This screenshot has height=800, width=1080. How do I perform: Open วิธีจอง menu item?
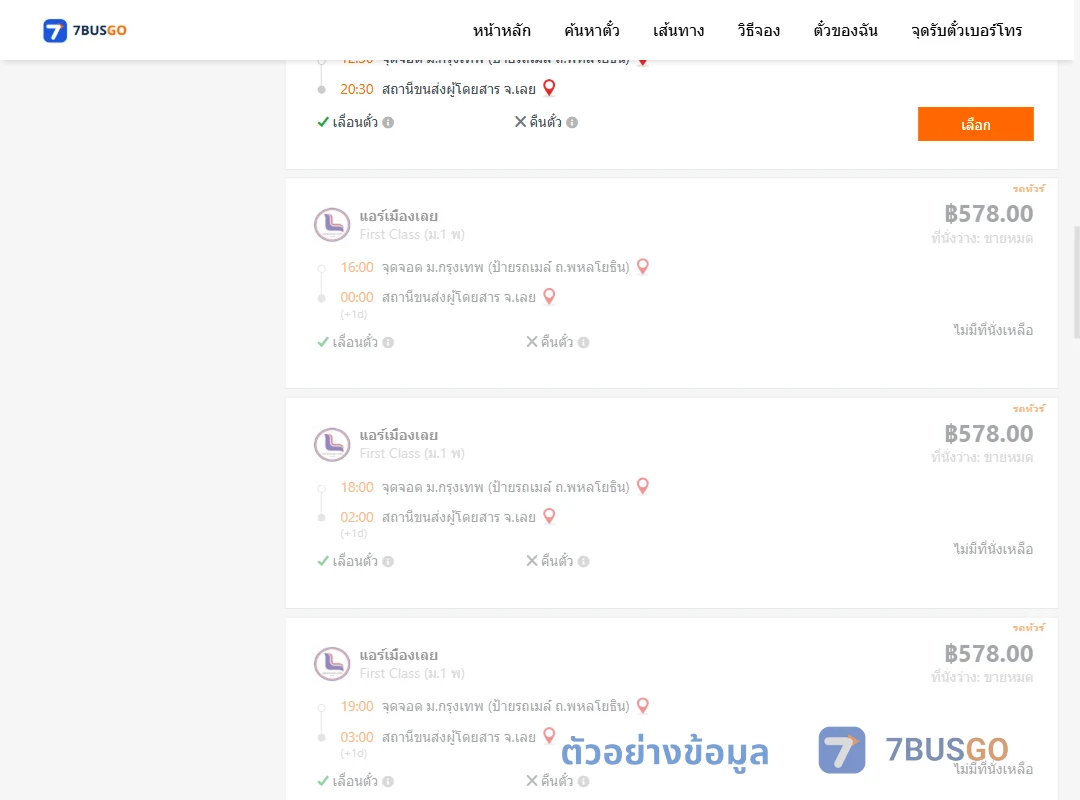758,30
